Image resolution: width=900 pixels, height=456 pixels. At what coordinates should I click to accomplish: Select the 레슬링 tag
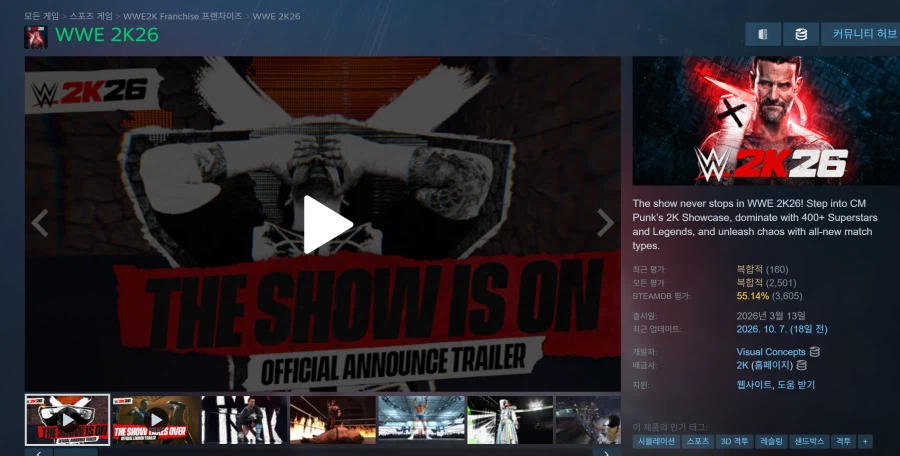771,442
